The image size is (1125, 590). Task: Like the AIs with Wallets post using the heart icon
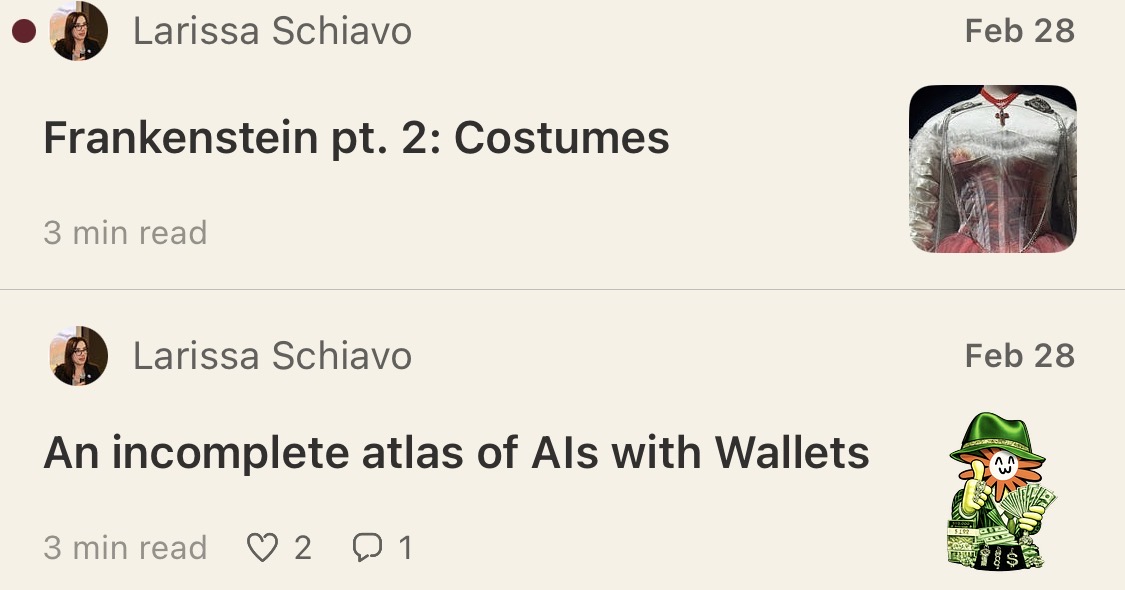pos(262,548)
